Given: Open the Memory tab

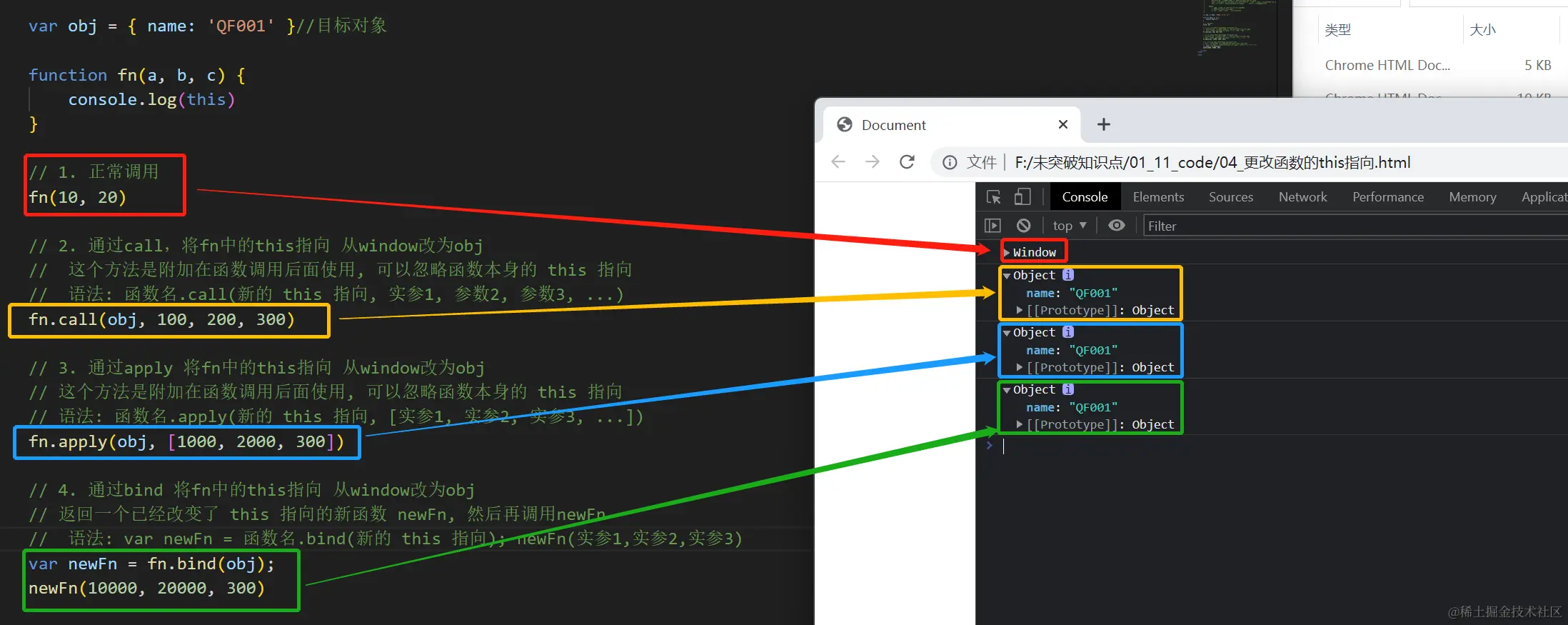Looking at the screenshot, I should [x=1472, y=197].
